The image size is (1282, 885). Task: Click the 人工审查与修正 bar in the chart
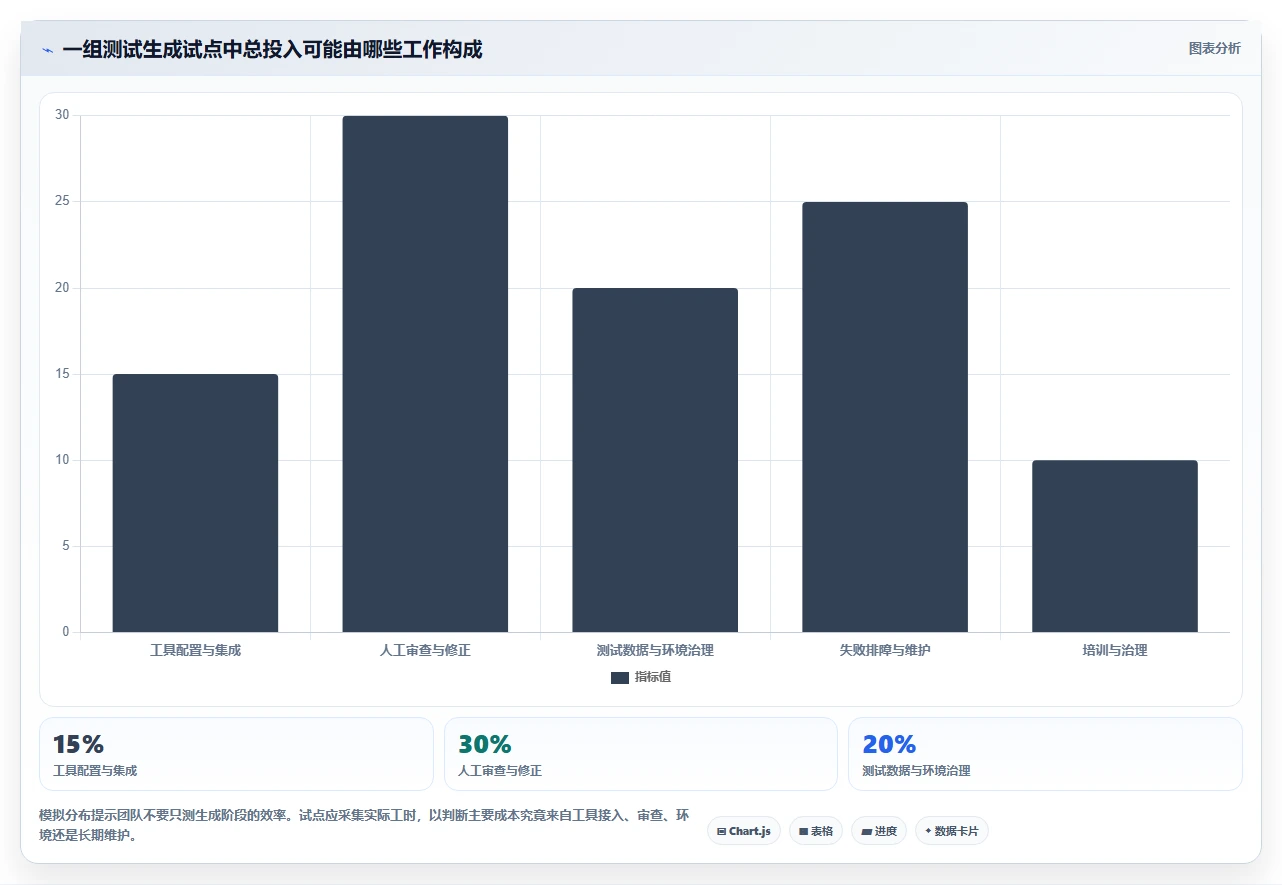tap(425, 374)
